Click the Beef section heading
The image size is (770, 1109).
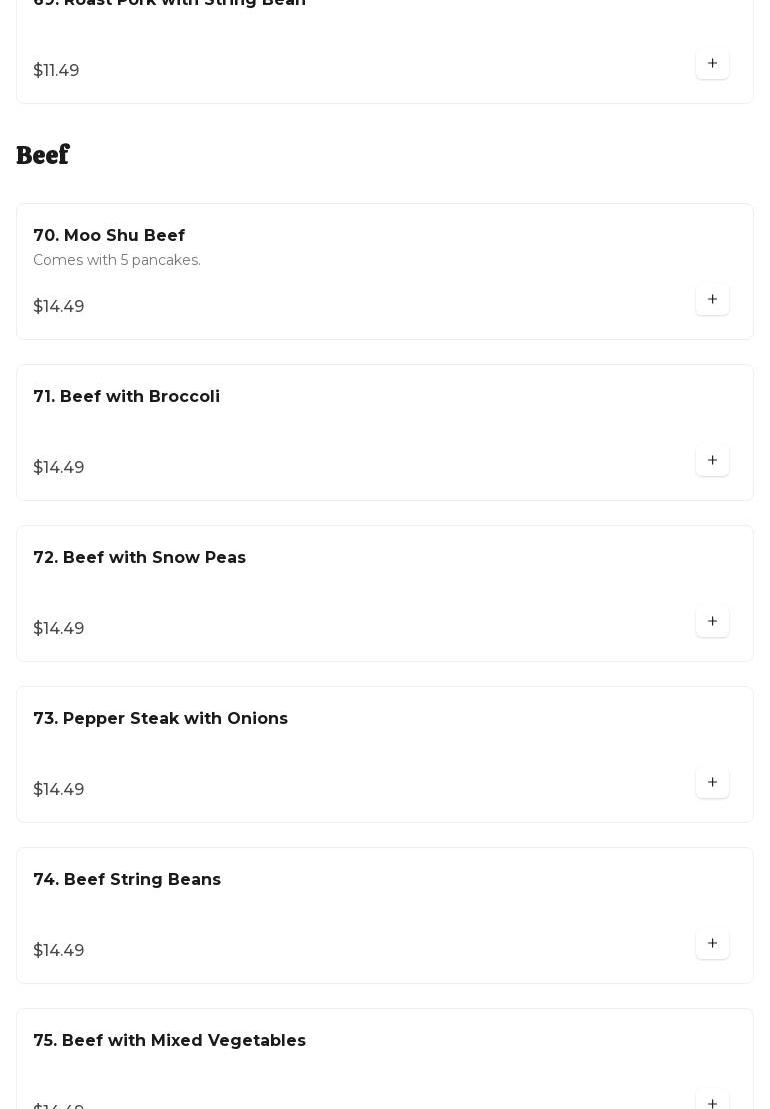point(43,156)
